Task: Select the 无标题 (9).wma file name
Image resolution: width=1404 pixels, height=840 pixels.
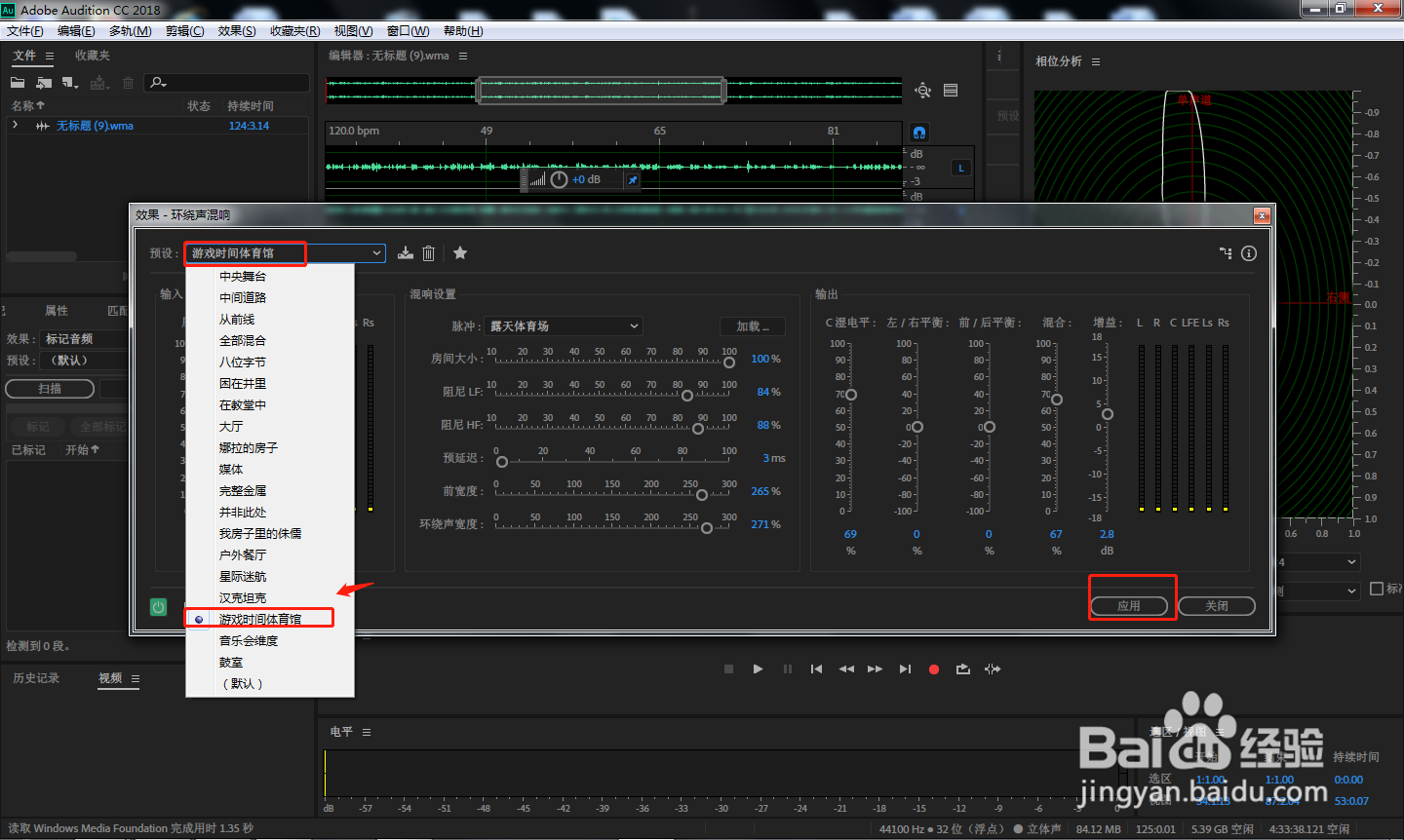Action: (95, 126)
